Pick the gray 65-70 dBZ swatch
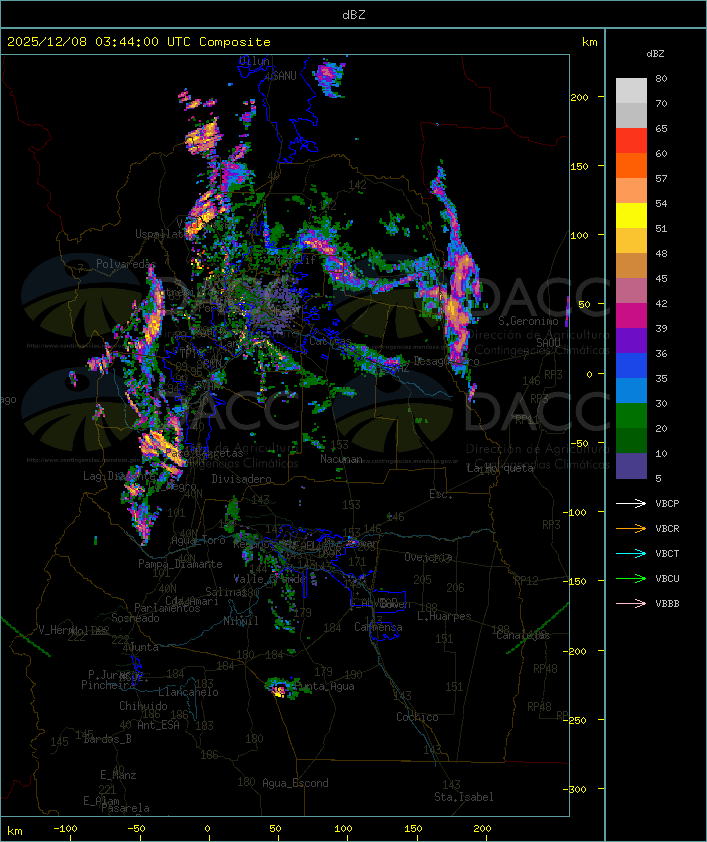 (x=631, y=115)
